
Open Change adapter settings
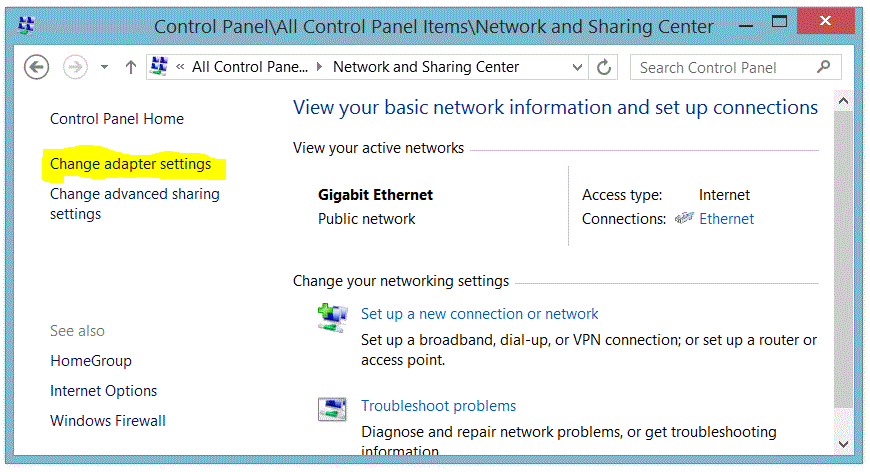[131, 164]
